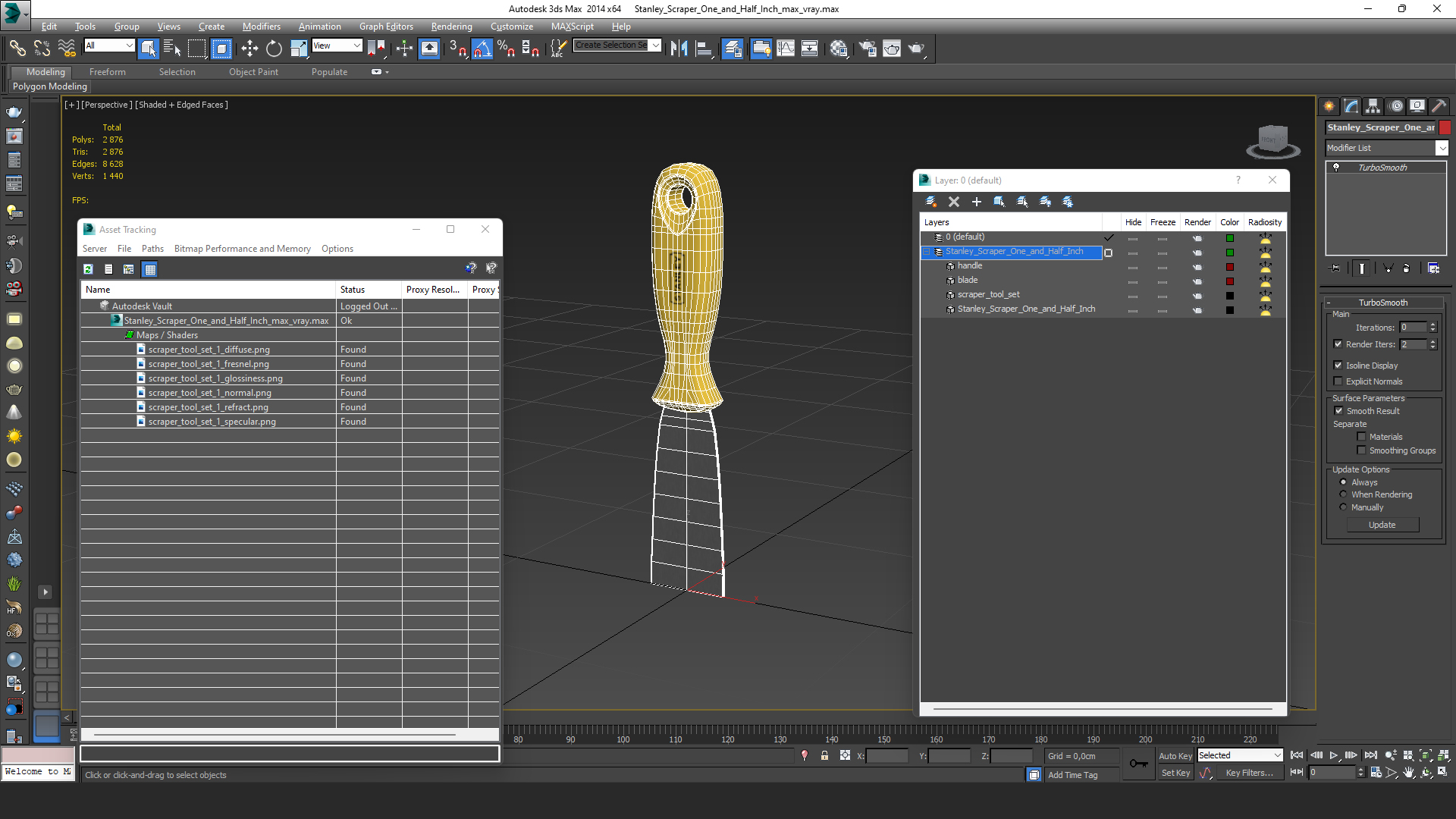This screenshot has width=1456, height=819.
Task: Collapse the Stanley_Scraper_One_and_Half_Inch layer tree
Action: pyautogui.click(x=927, y=252)
